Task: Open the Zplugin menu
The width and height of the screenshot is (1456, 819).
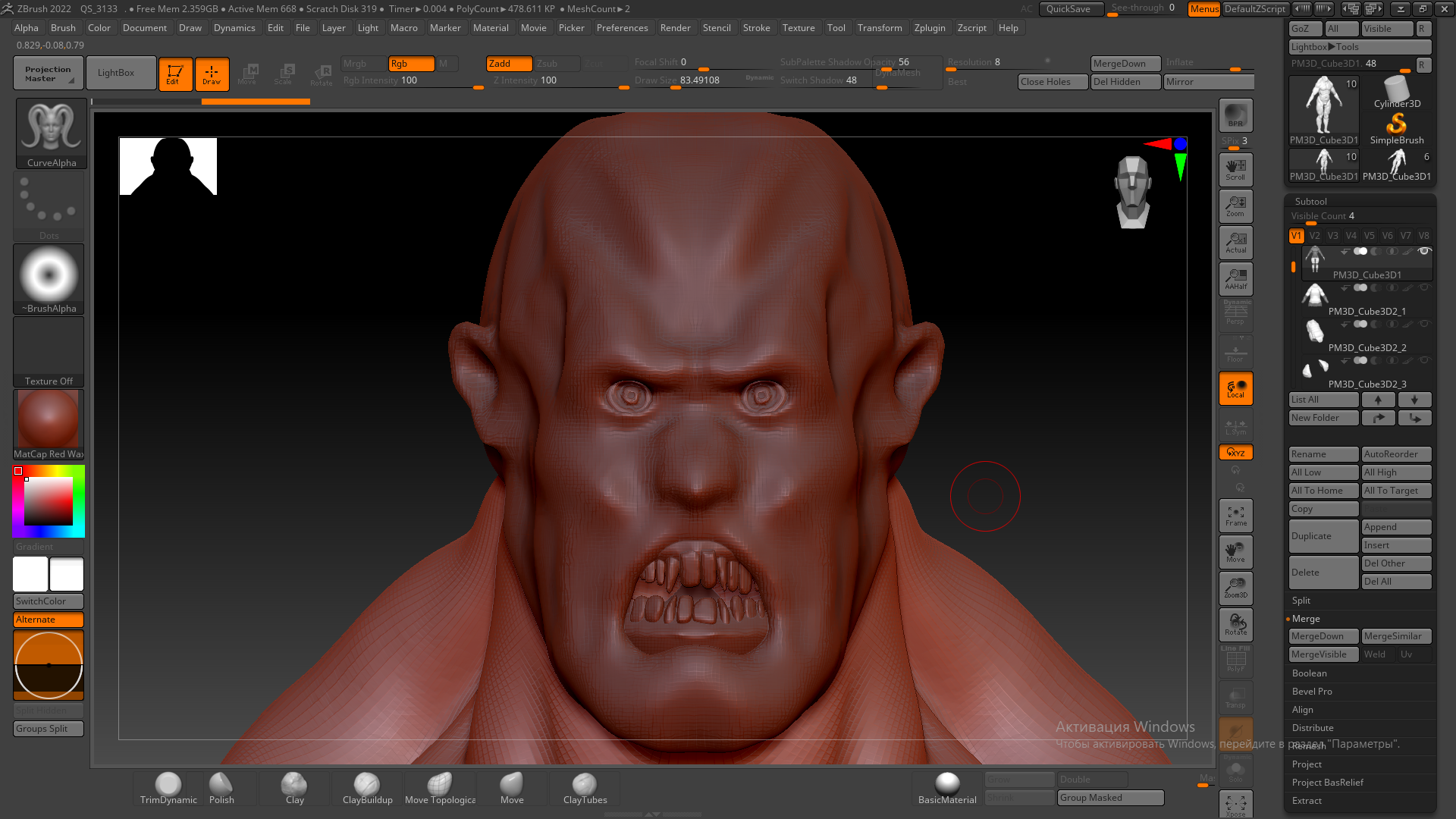Action: (930, 28)
